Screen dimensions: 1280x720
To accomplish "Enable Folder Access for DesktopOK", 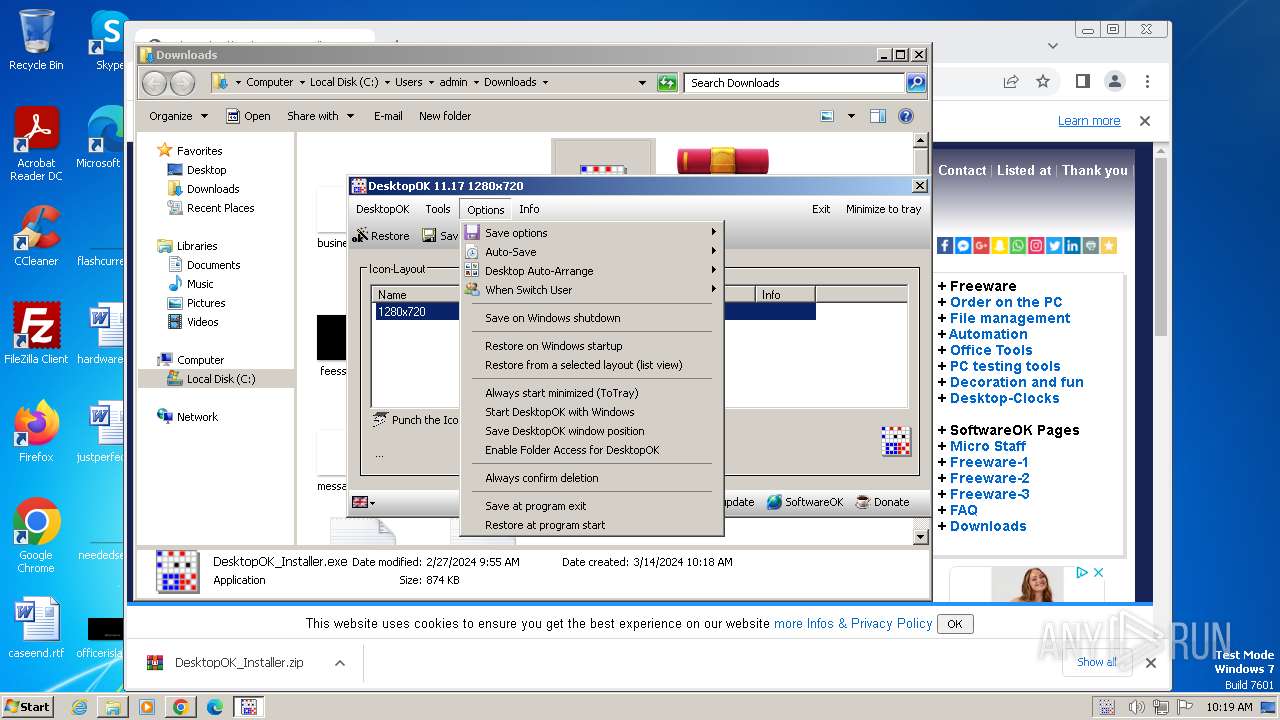I will [591, 450].
